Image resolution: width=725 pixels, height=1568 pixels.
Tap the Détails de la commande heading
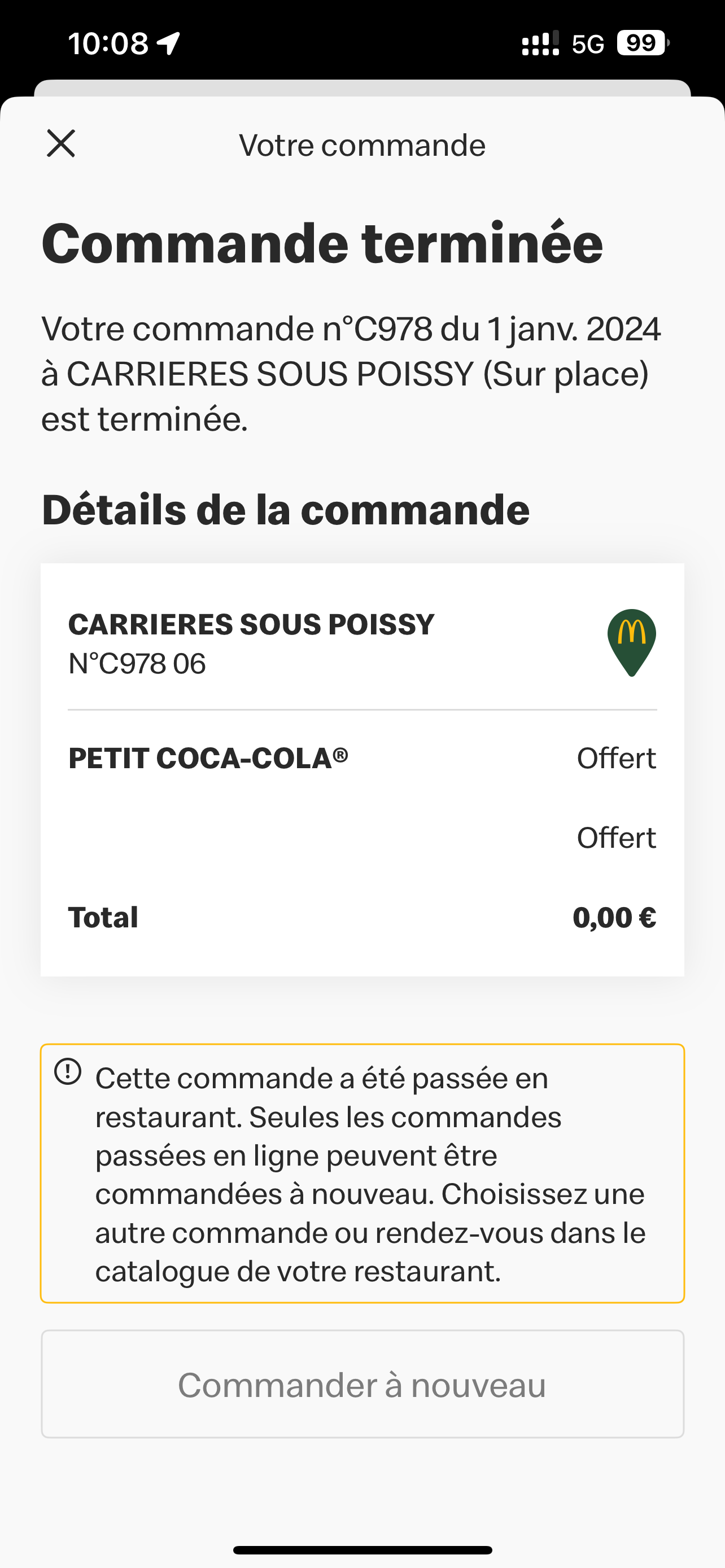(x=286, y=510)
